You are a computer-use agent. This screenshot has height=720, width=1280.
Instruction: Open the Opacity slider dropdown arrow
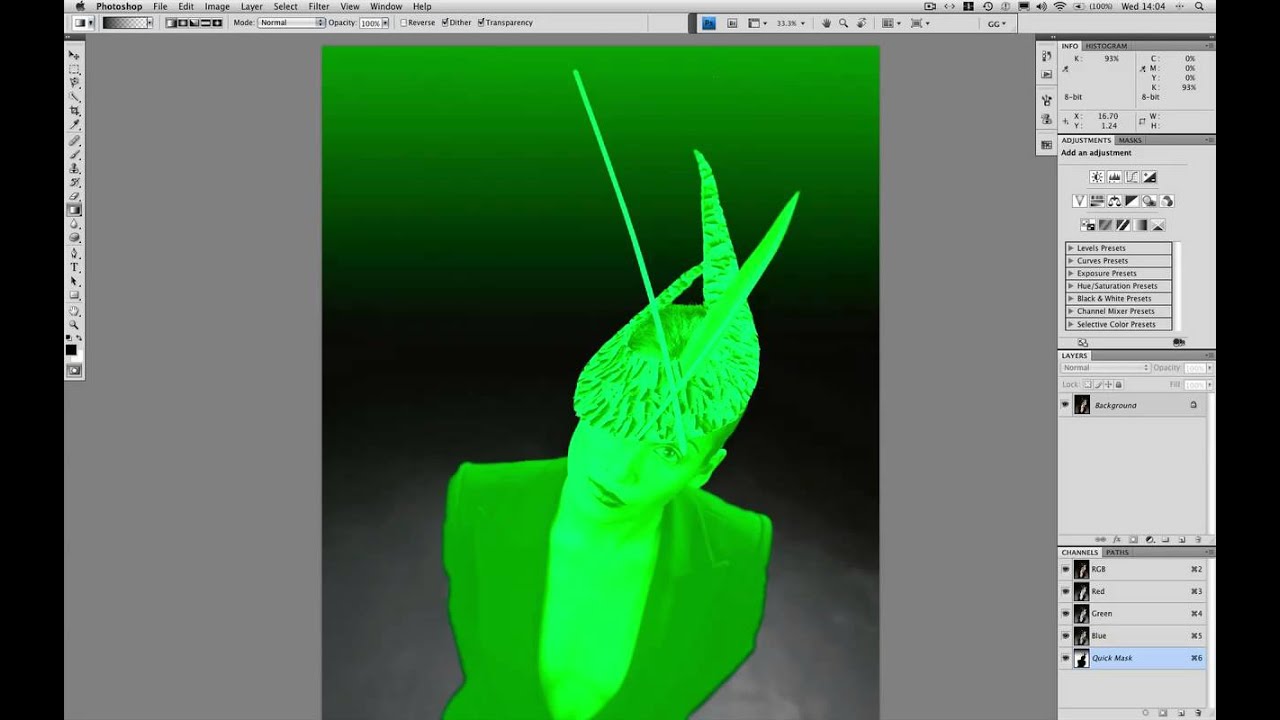pyautogui.click(x=385, y=22)
